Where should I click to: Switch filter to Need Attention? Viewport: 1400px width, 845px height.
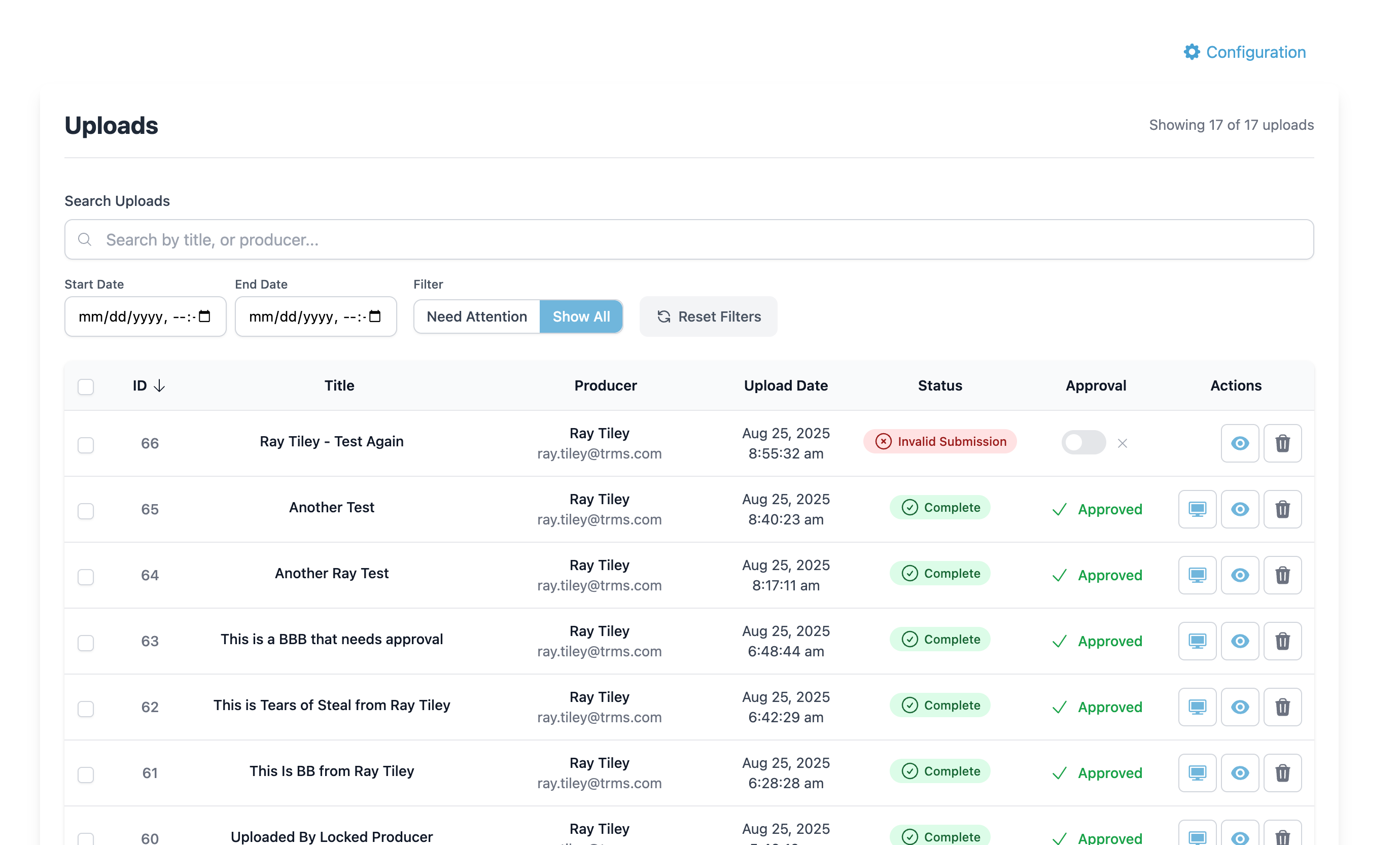(x=477, y=316)
